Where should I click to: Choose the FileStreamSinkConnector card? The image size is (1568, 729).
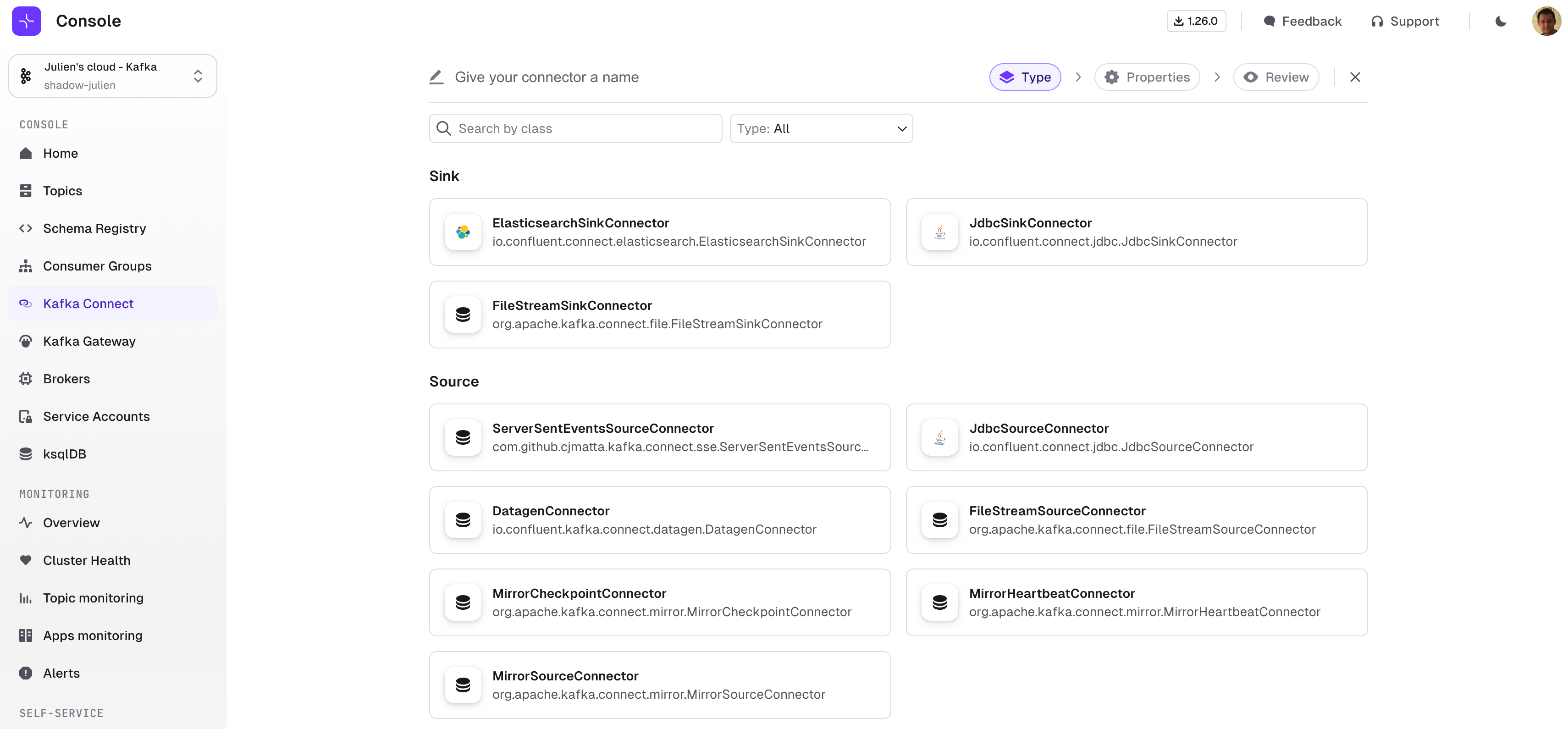click(660, 315)
